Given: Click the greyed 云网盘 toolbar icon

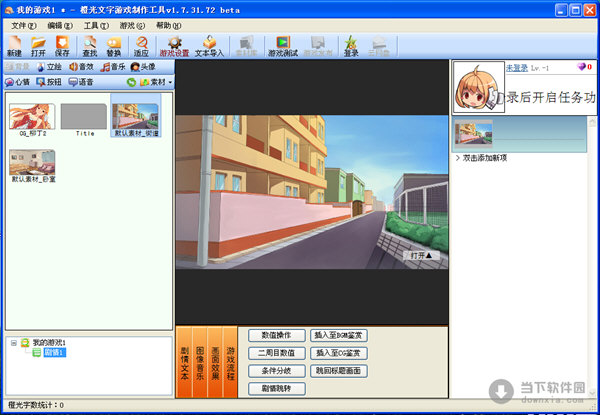Looking at the screenshot, I should click(379, 46).
